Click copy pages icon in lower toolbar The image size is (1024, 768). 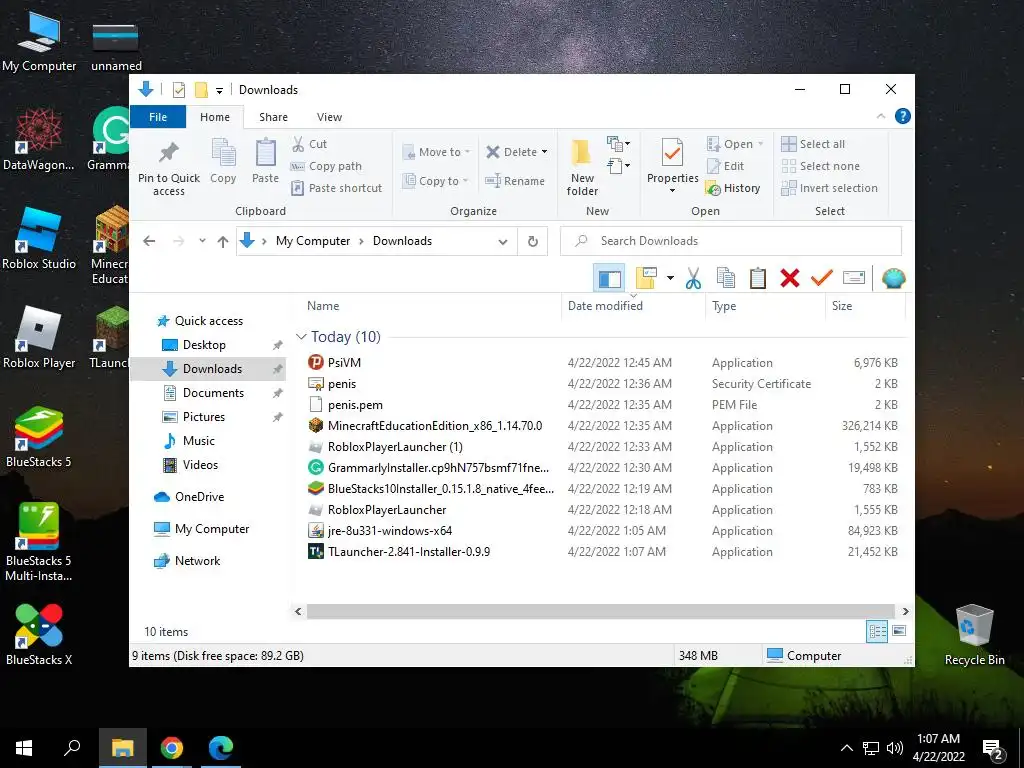pos(726,279)
